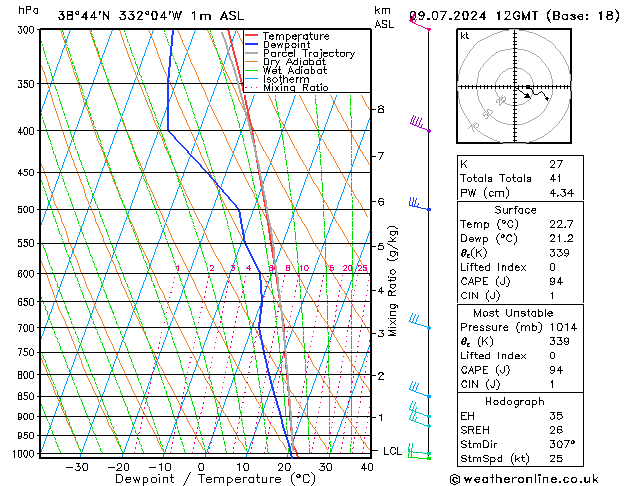Click the wind barb at 700 hPa
The width and height of the screenshot is (629, 486).
pos(420,322)
